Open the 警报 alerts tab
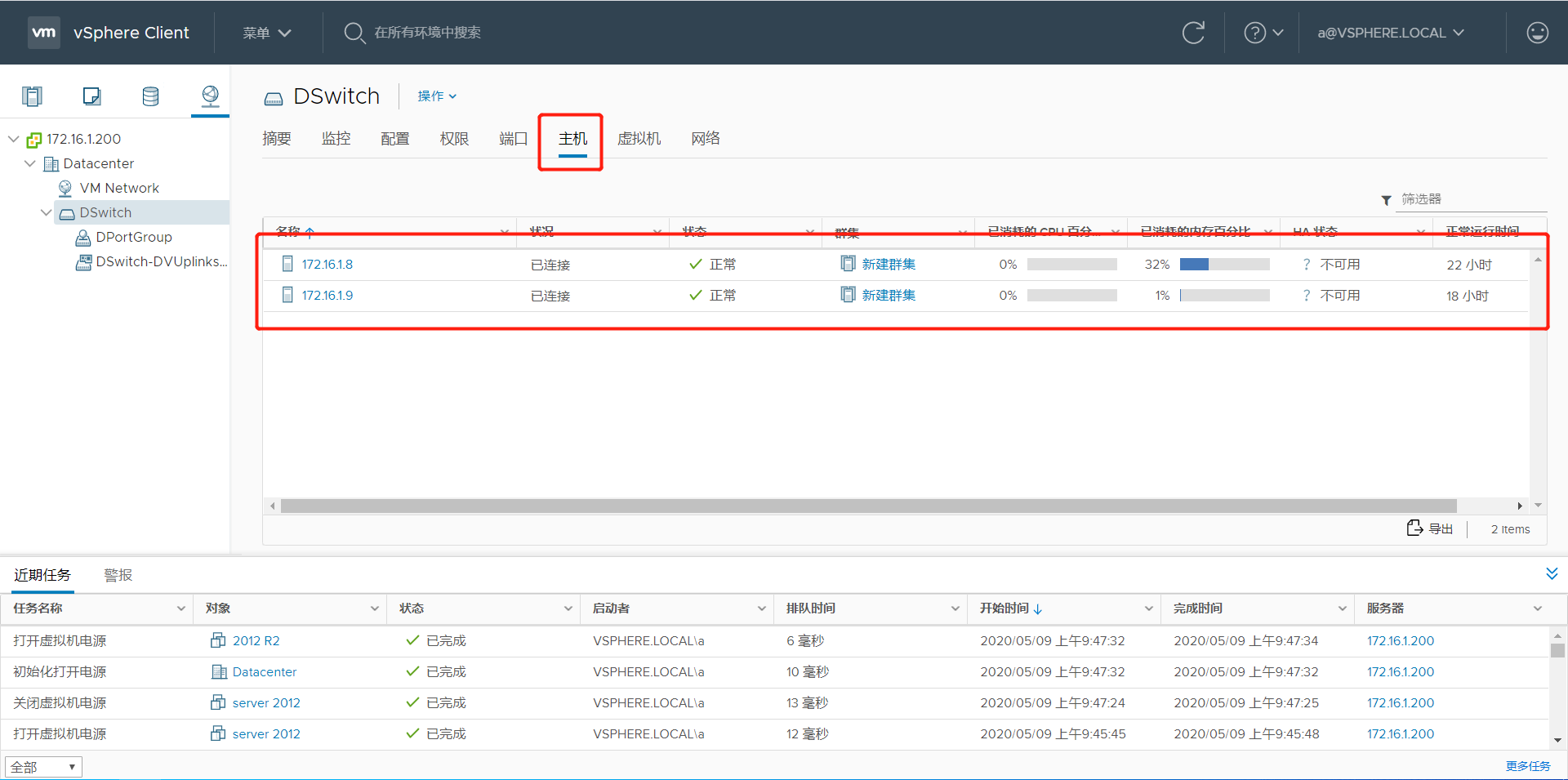 (118, 574)
